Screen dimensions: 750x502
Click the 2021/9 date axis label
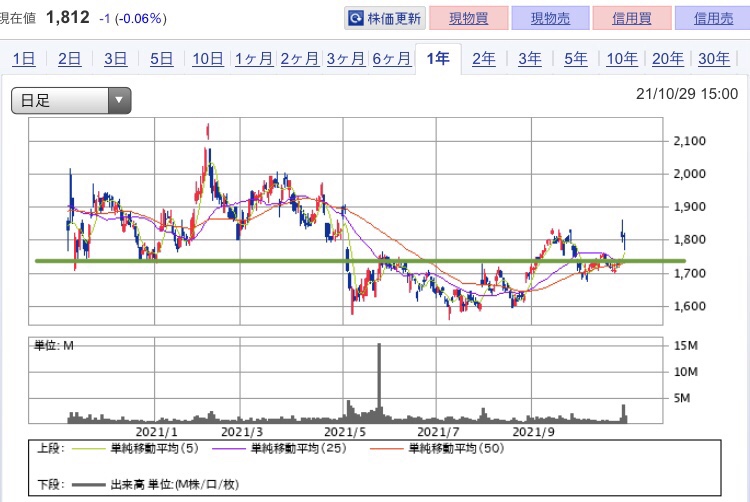(533, 432)
